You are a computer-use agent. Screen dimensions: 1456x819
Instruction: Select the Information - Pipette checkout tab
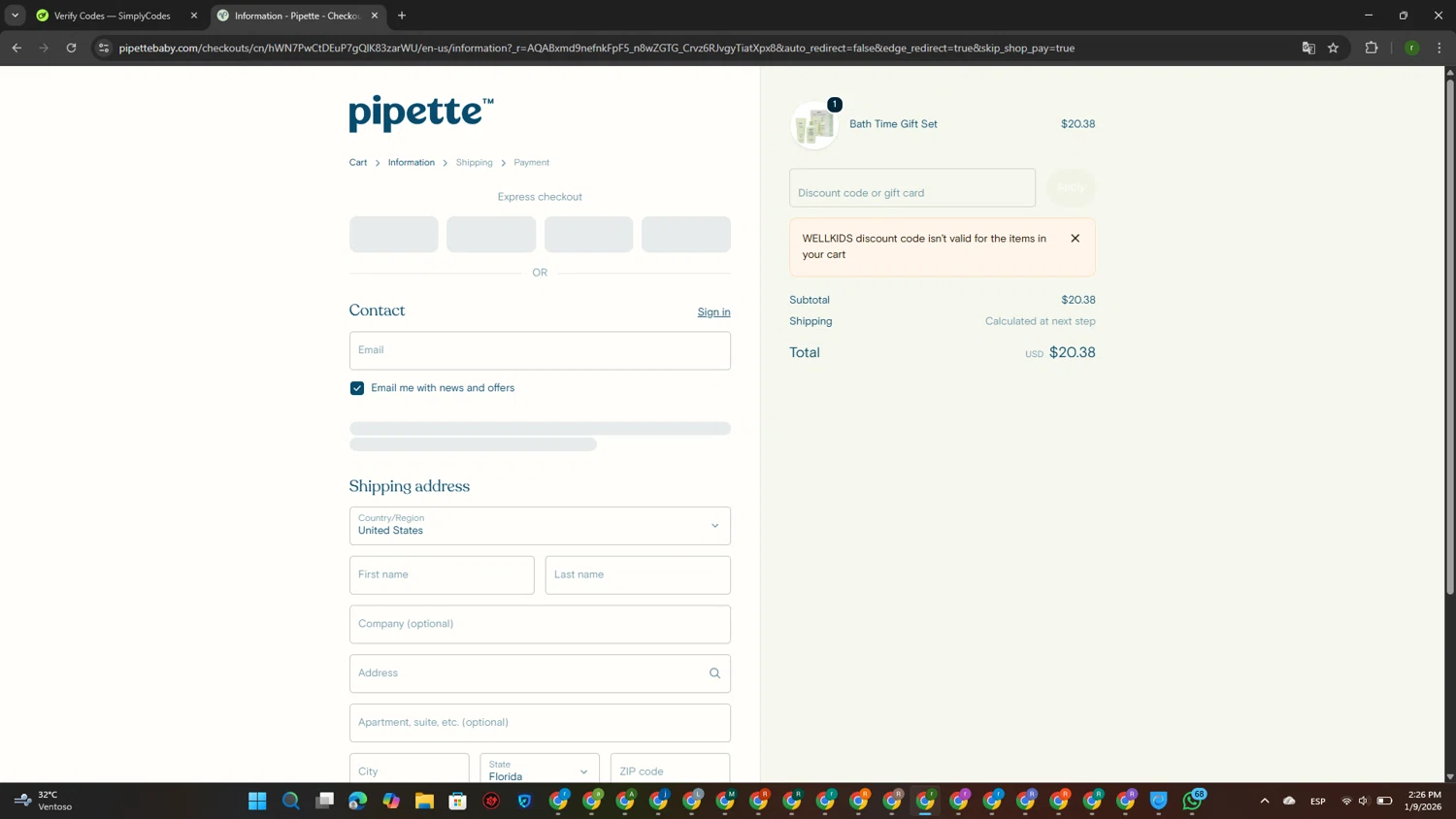(x=296, y=16)
